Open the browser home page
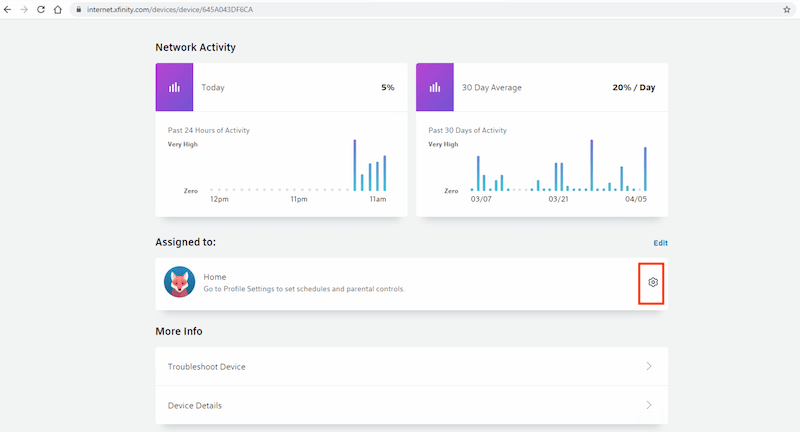Screen dimensions: 800x432 [58, 9]
